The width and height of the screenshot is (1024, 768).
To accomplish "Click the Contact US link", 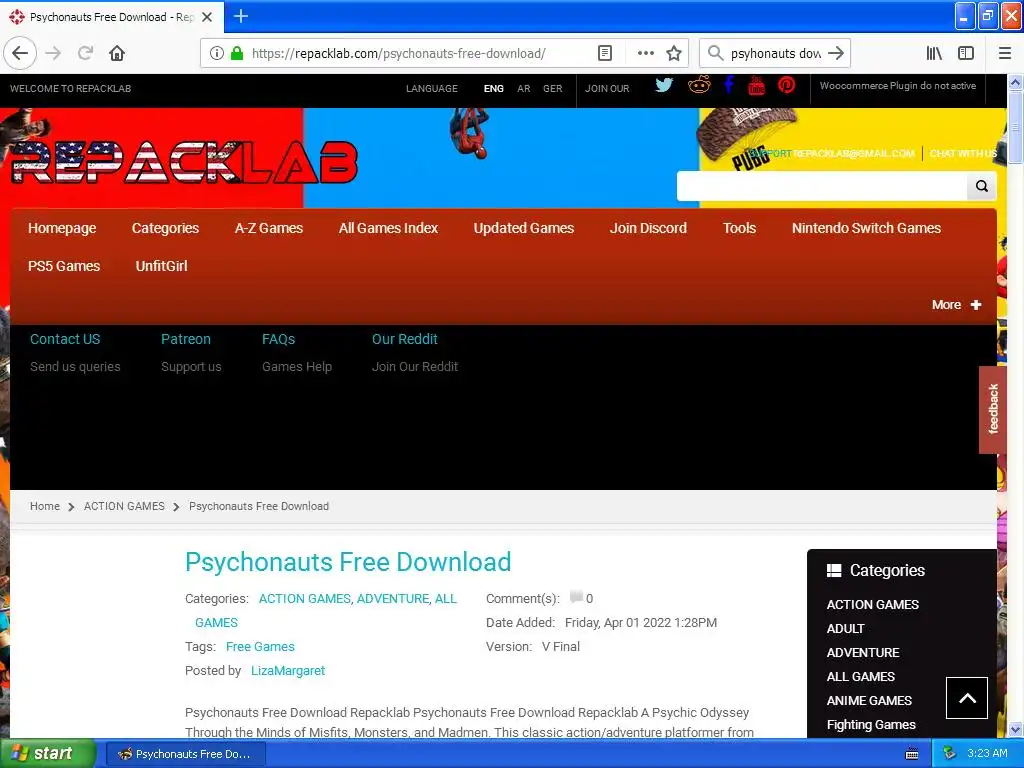I will coord(65,339).
